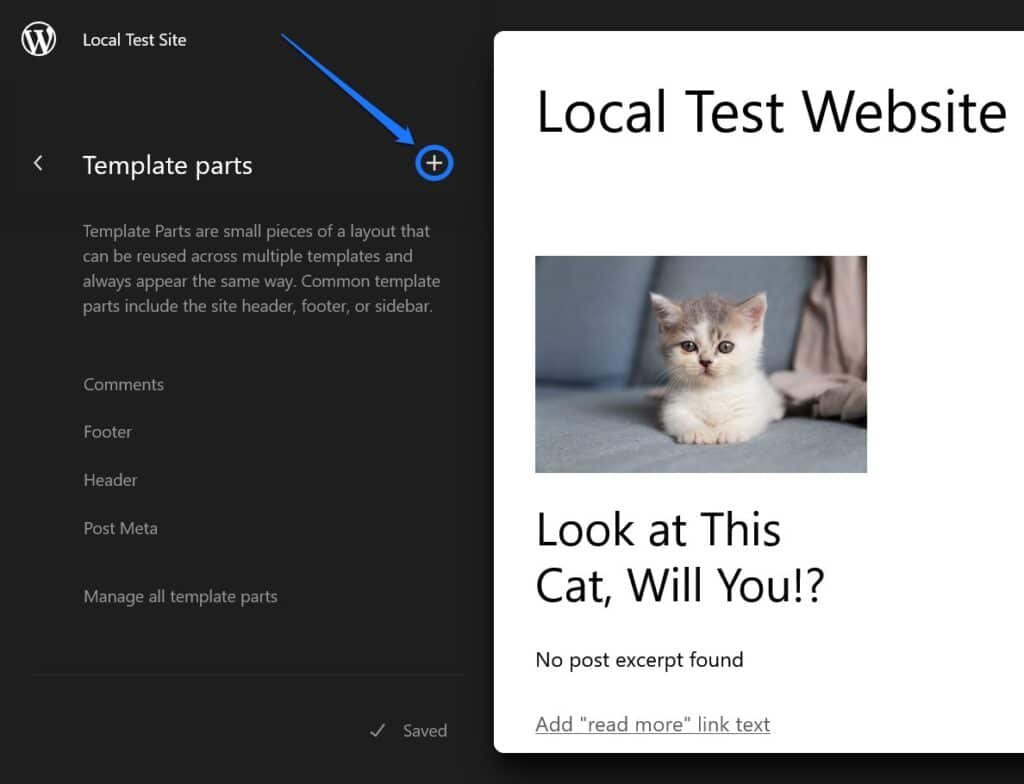The image size is (1024, 784).
Task: Click Manage all template parts
Action: [180, 596]
